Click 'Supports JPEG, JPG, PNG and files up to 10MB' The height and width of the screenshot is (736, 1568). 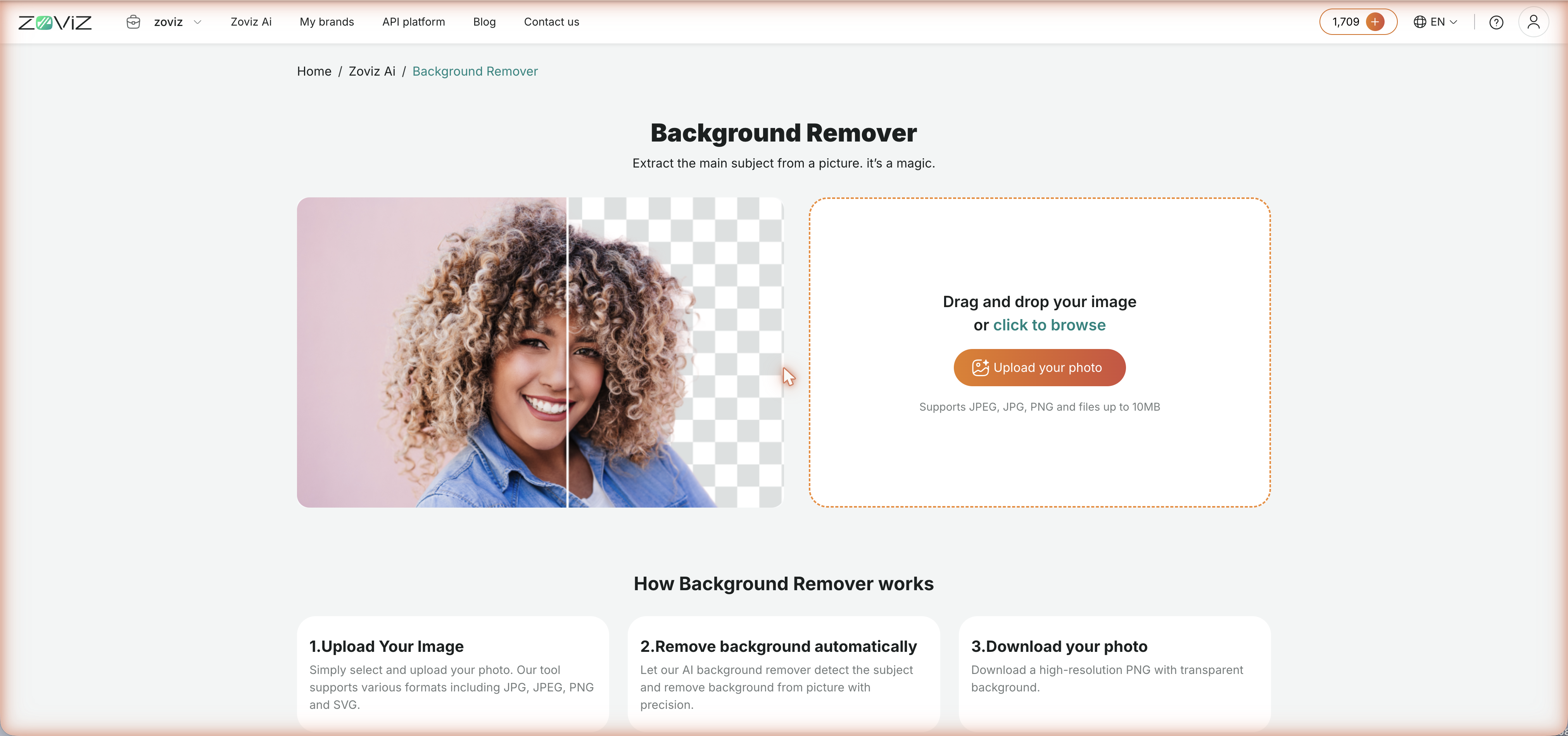tap(1040, 407)
